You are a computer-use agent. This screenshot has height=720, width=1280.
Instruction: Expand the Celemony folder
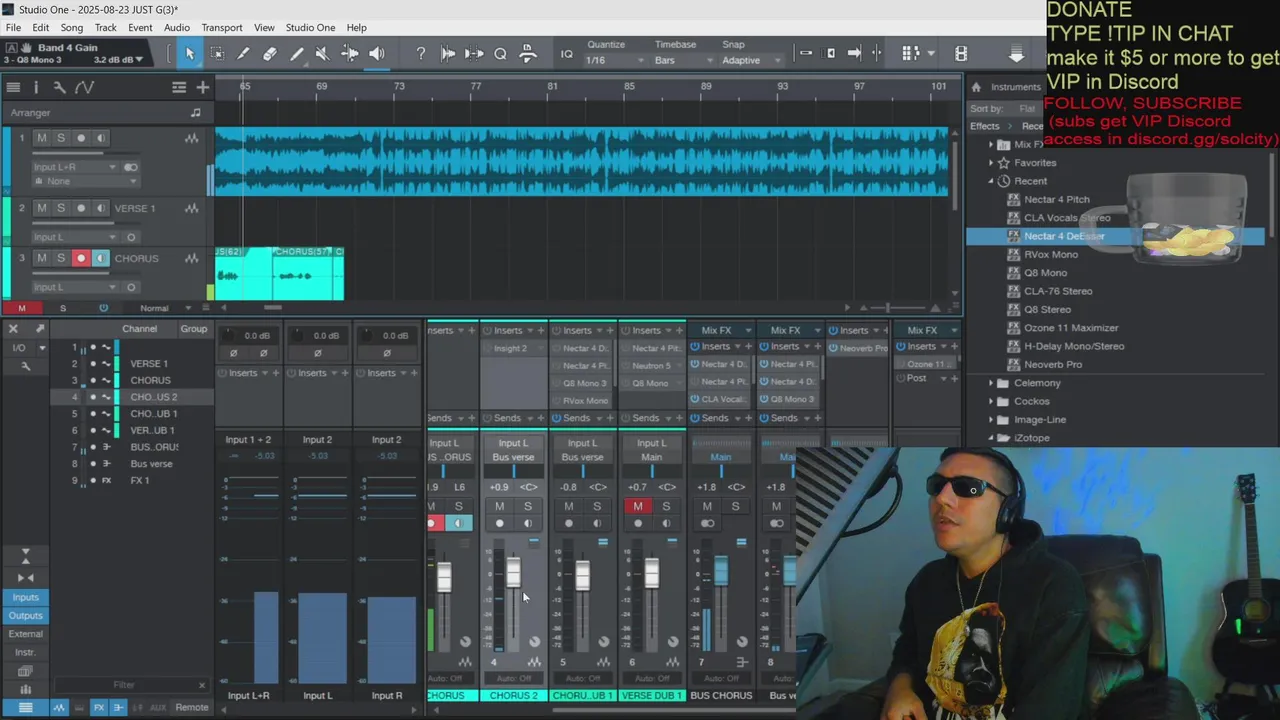click(991, 383)
